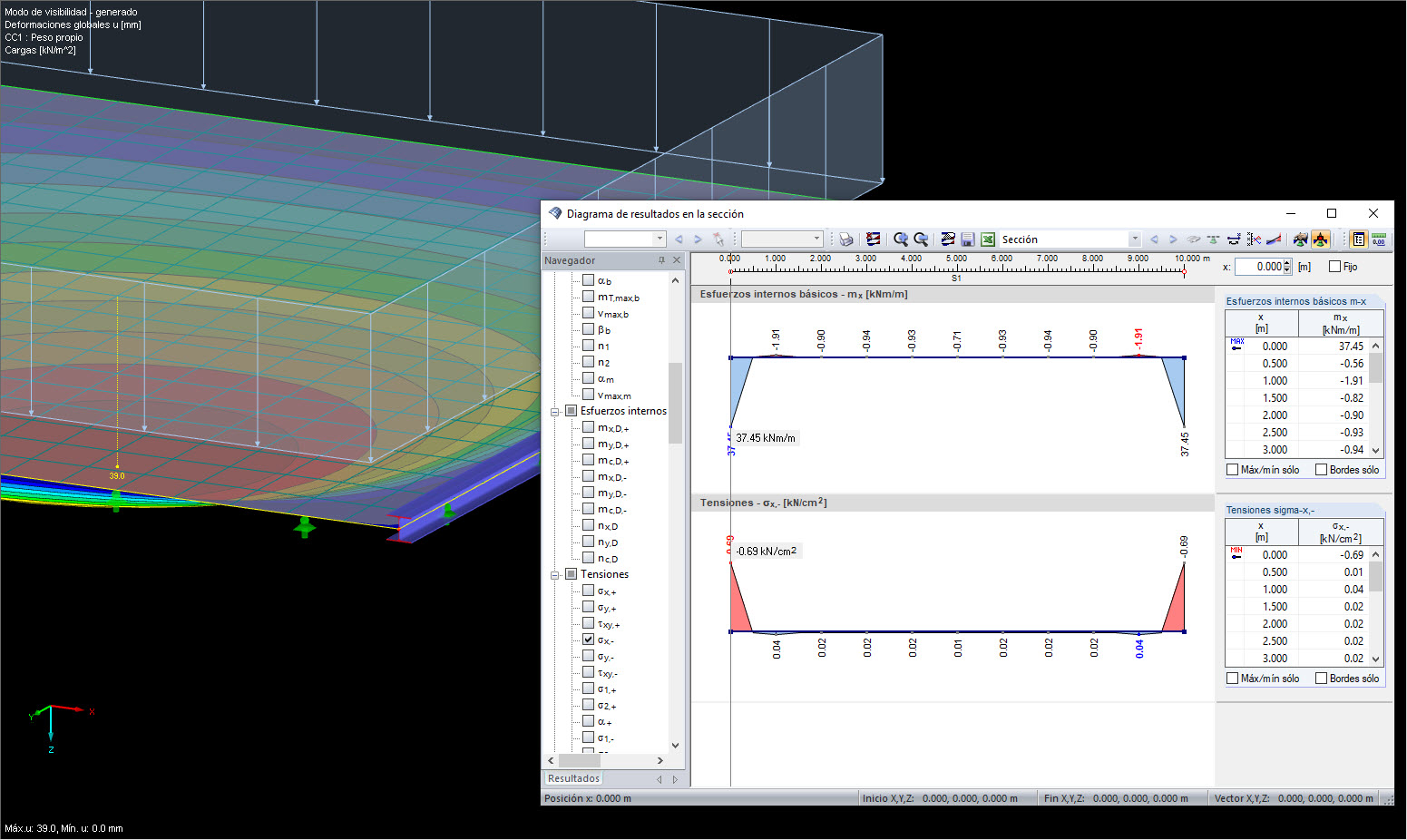The width and height of the screenshot is (1407, 840).
Task: Toggle the highlighted red-blue support icon
Action: (1321, 239)
